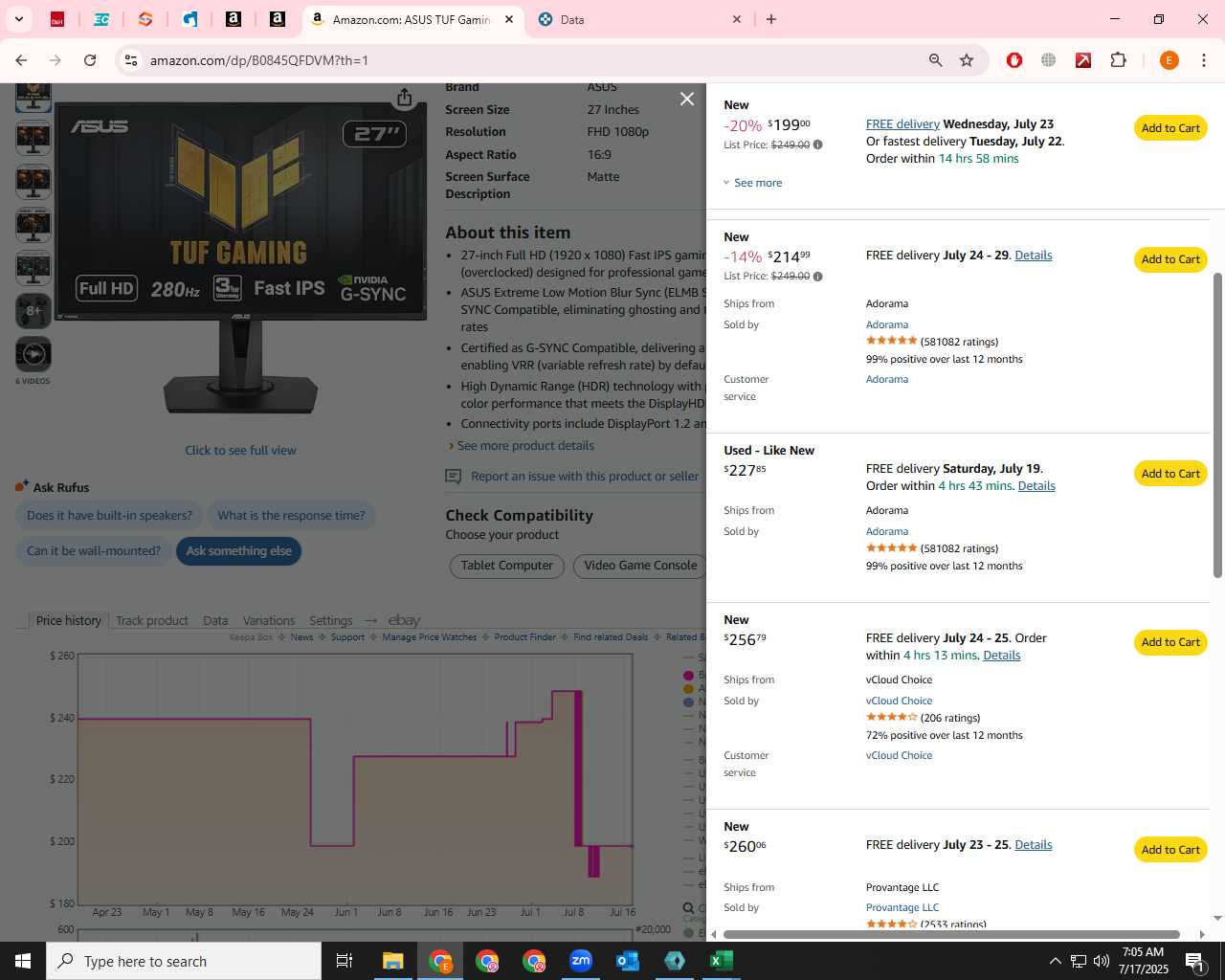Switch to the teal EC pinned tab
The height and width of the screenshot is (980, 1225).
coord(101,19)
